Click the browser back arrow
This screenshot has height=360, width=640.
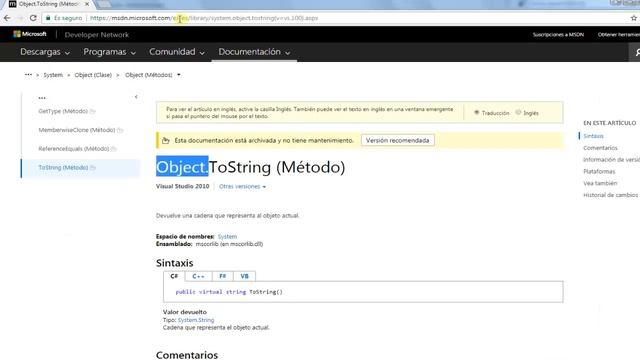(7, 18)
